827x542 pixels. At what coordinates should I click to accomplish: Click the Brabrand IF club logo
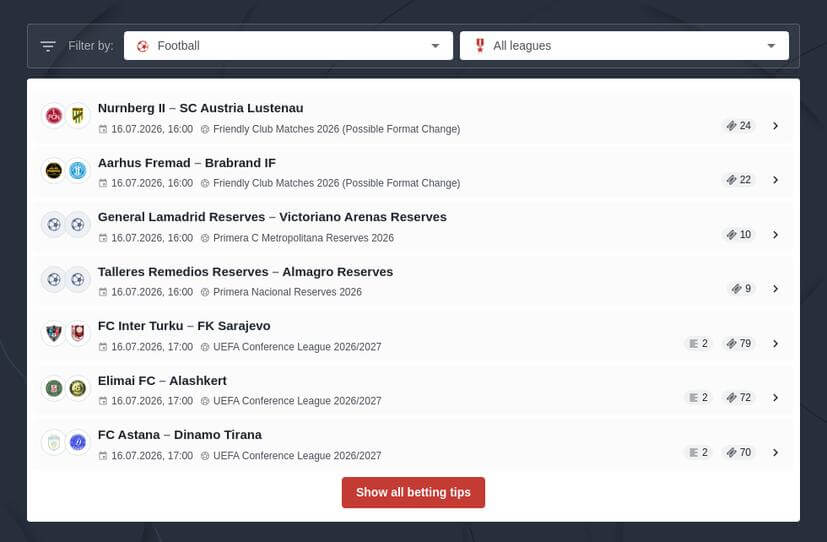coord(78,170)
